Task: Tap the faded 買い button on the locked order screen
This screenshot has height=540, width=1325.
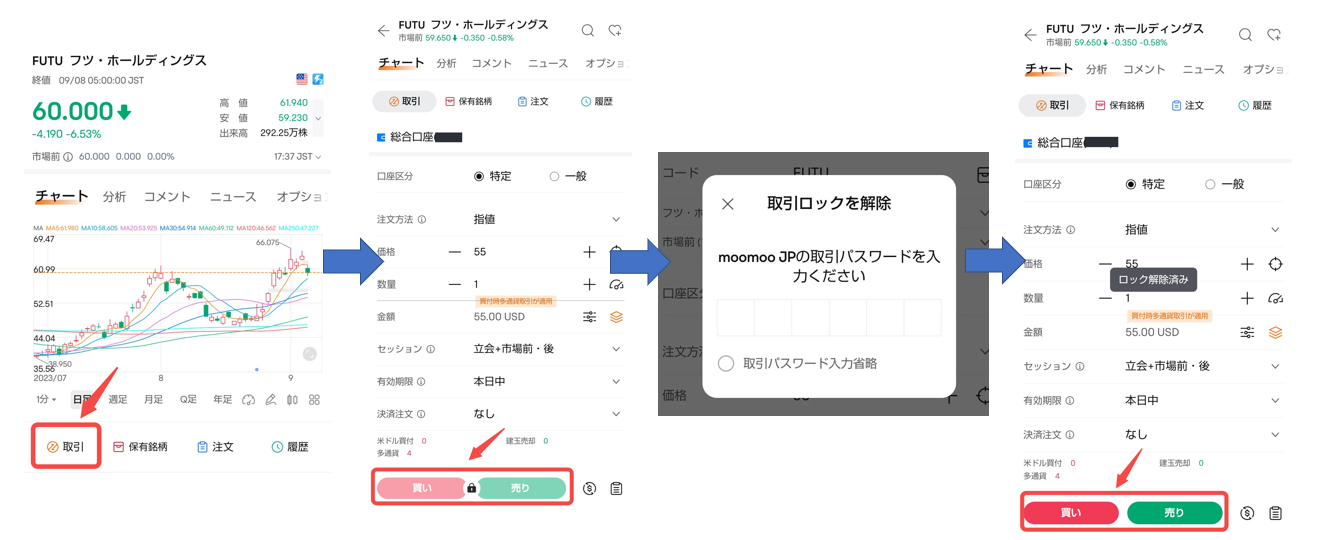Action: (421, 488)
